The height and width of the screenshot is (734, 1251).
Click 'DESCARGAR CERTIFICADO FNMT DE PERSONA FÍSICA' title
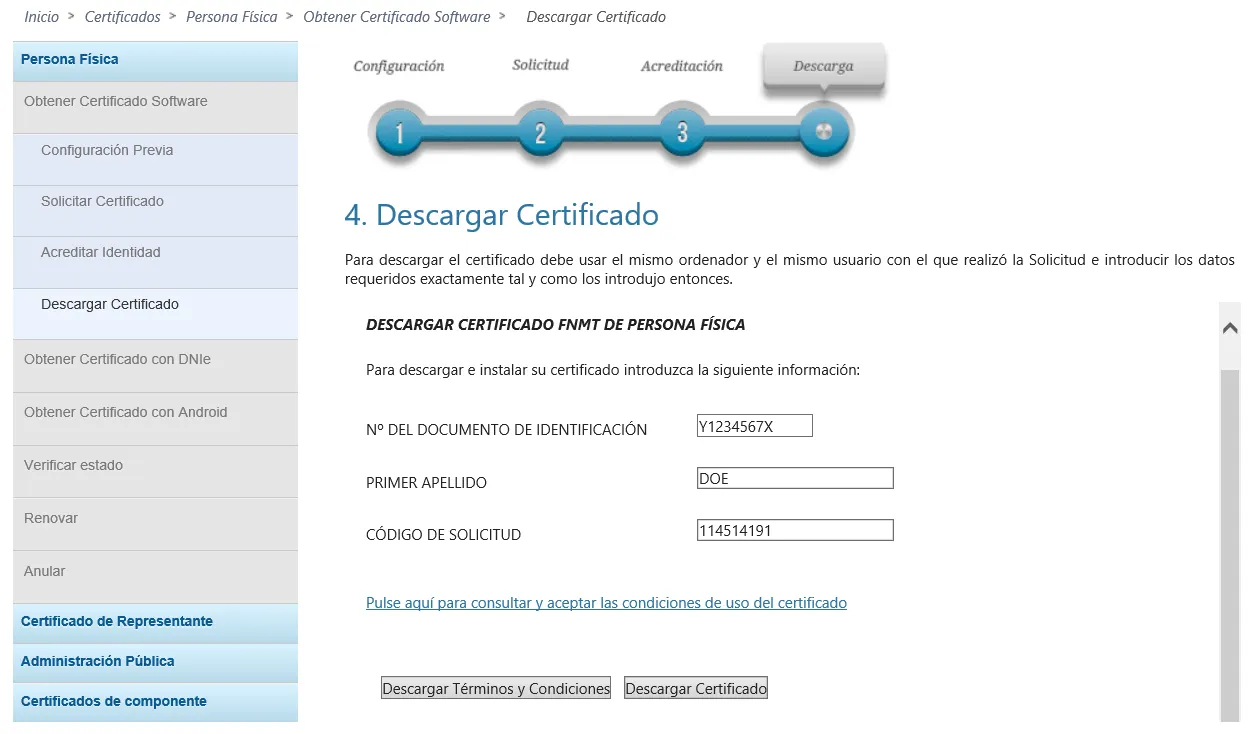click(556, 325)
